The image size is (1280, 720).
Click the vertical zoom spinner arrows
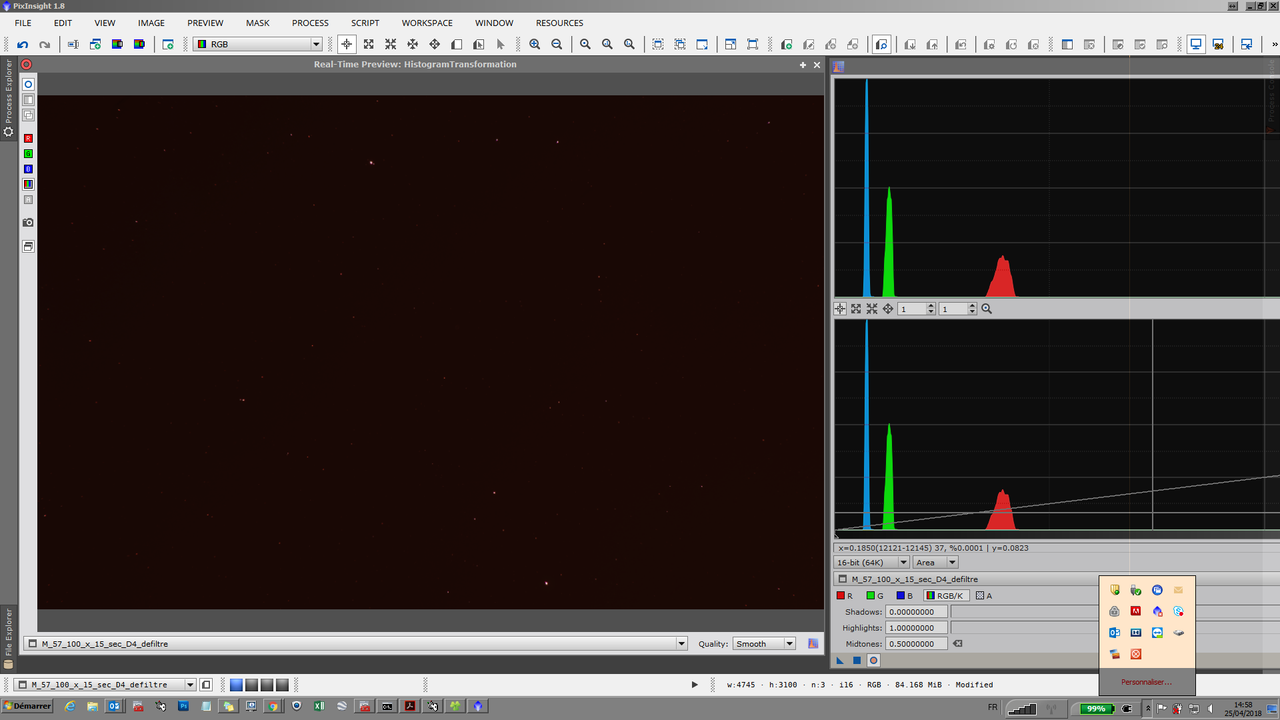coord(972,309)
